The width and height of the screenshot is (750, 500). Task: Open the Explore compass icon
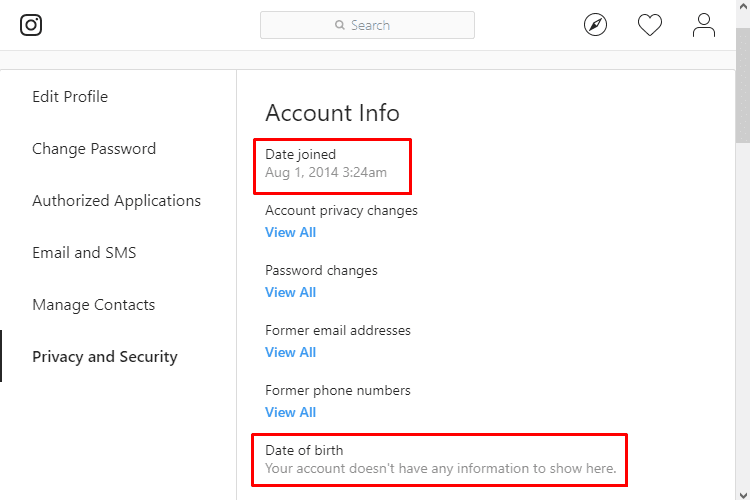pos(595,25)
